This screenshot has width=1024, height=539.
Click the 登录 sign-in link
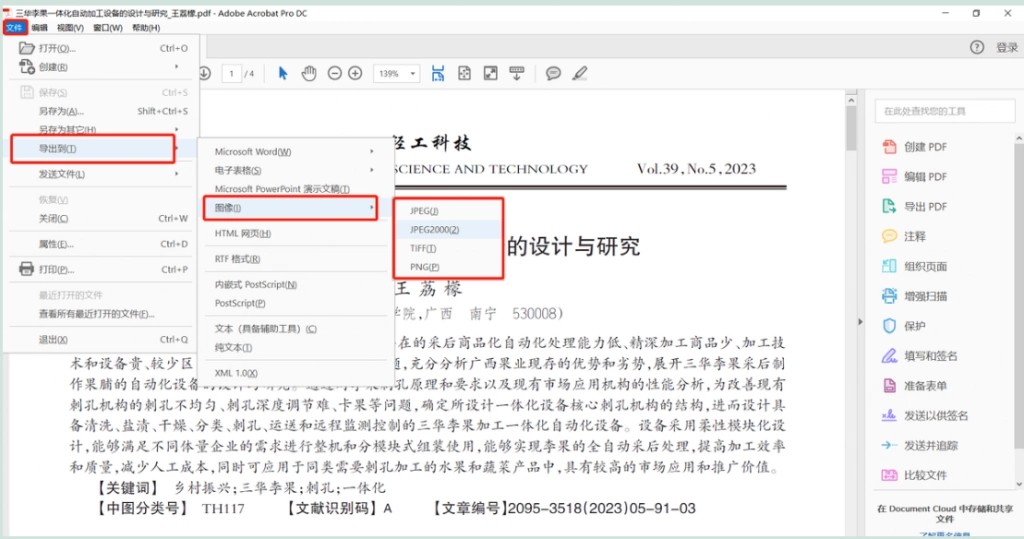1006,48
